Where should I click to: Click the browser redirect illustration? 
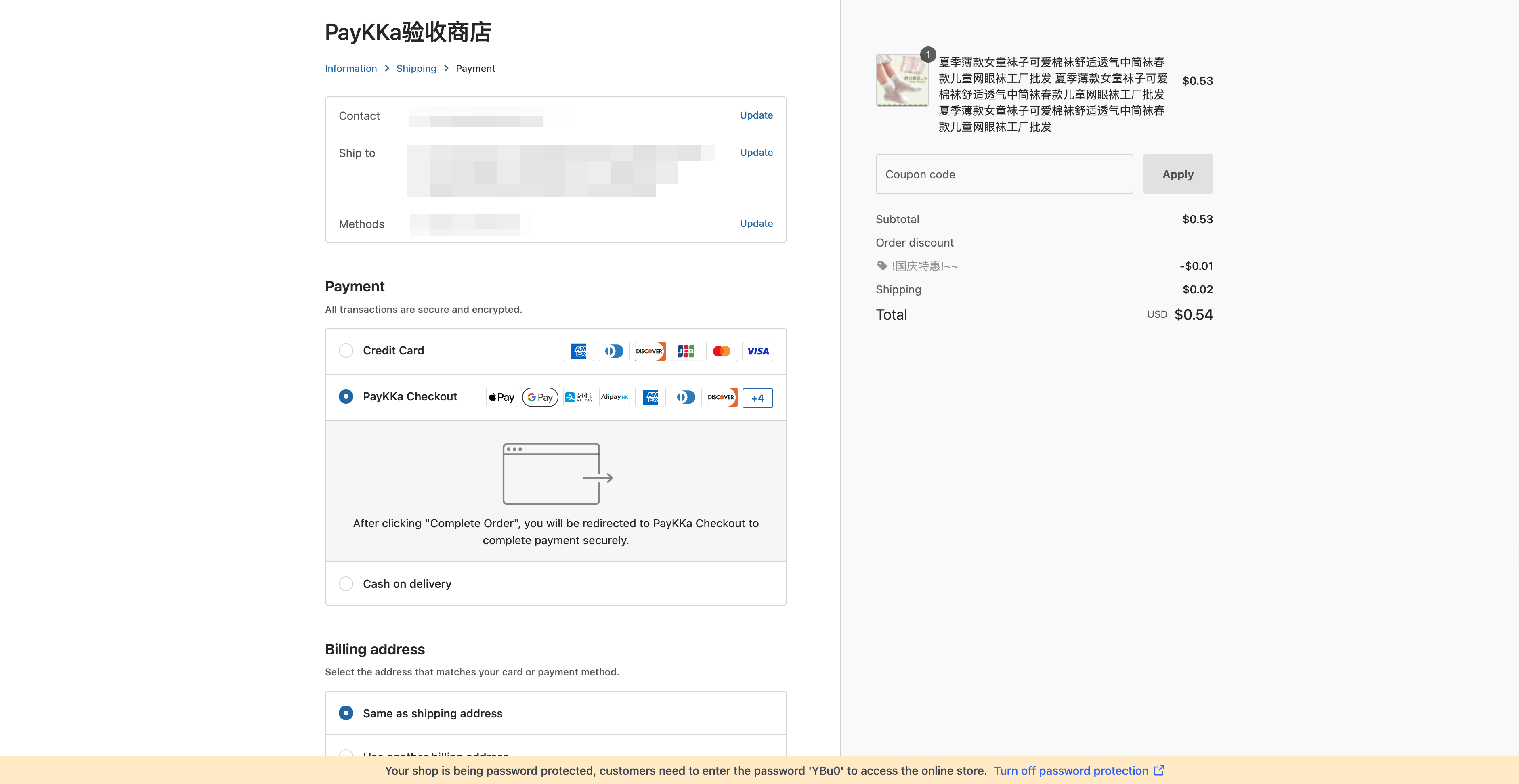coord(557,474)
